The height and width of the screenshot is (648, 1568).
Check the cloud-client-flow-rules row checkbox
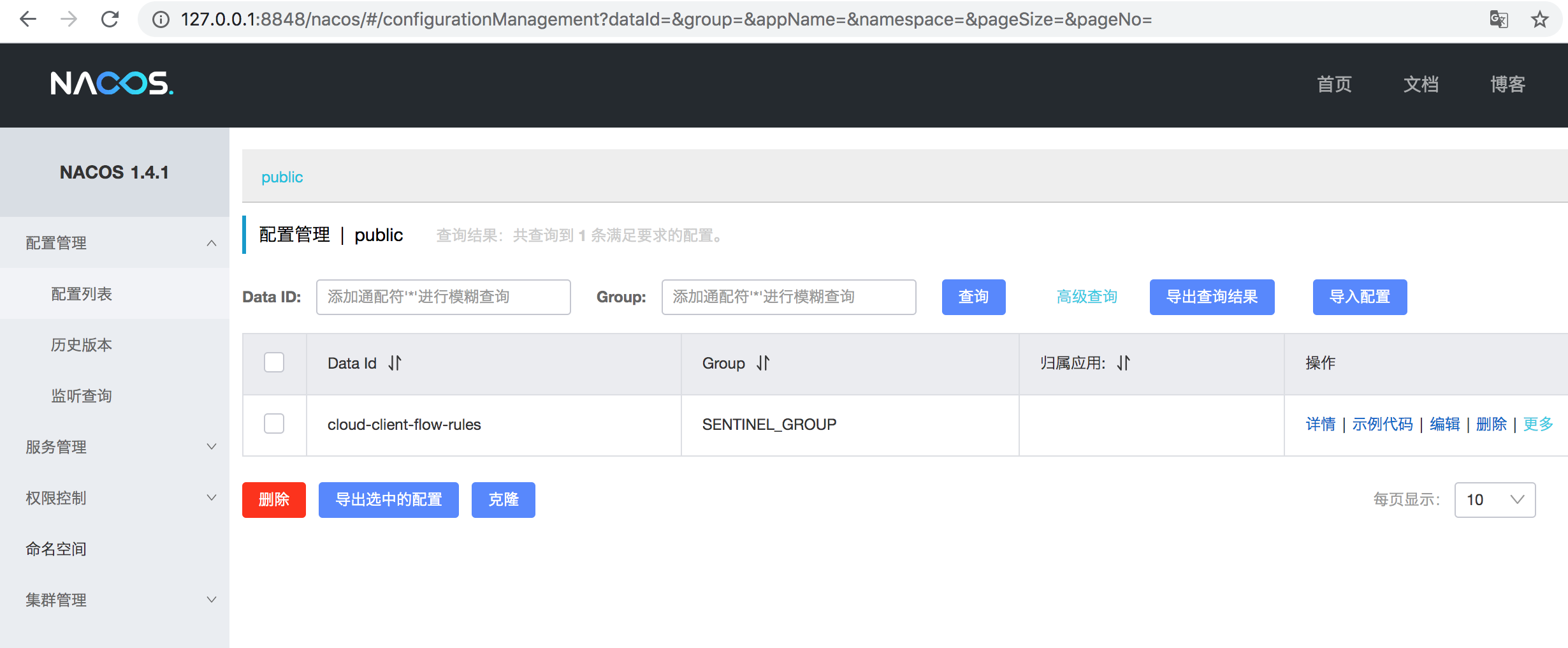coord(274,423)
